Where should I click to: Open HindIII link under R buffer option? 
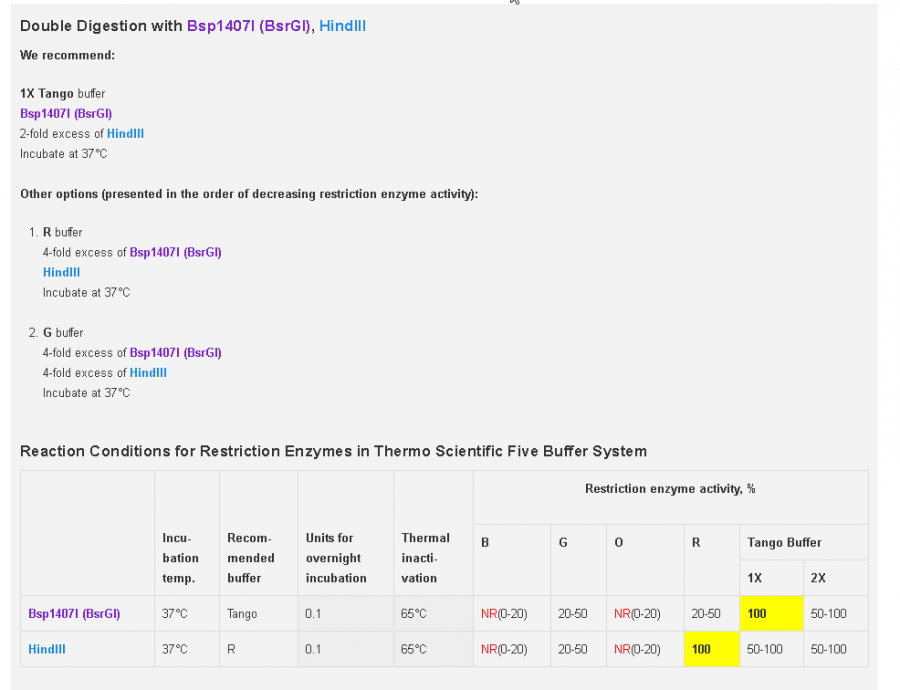pos(61,272)
